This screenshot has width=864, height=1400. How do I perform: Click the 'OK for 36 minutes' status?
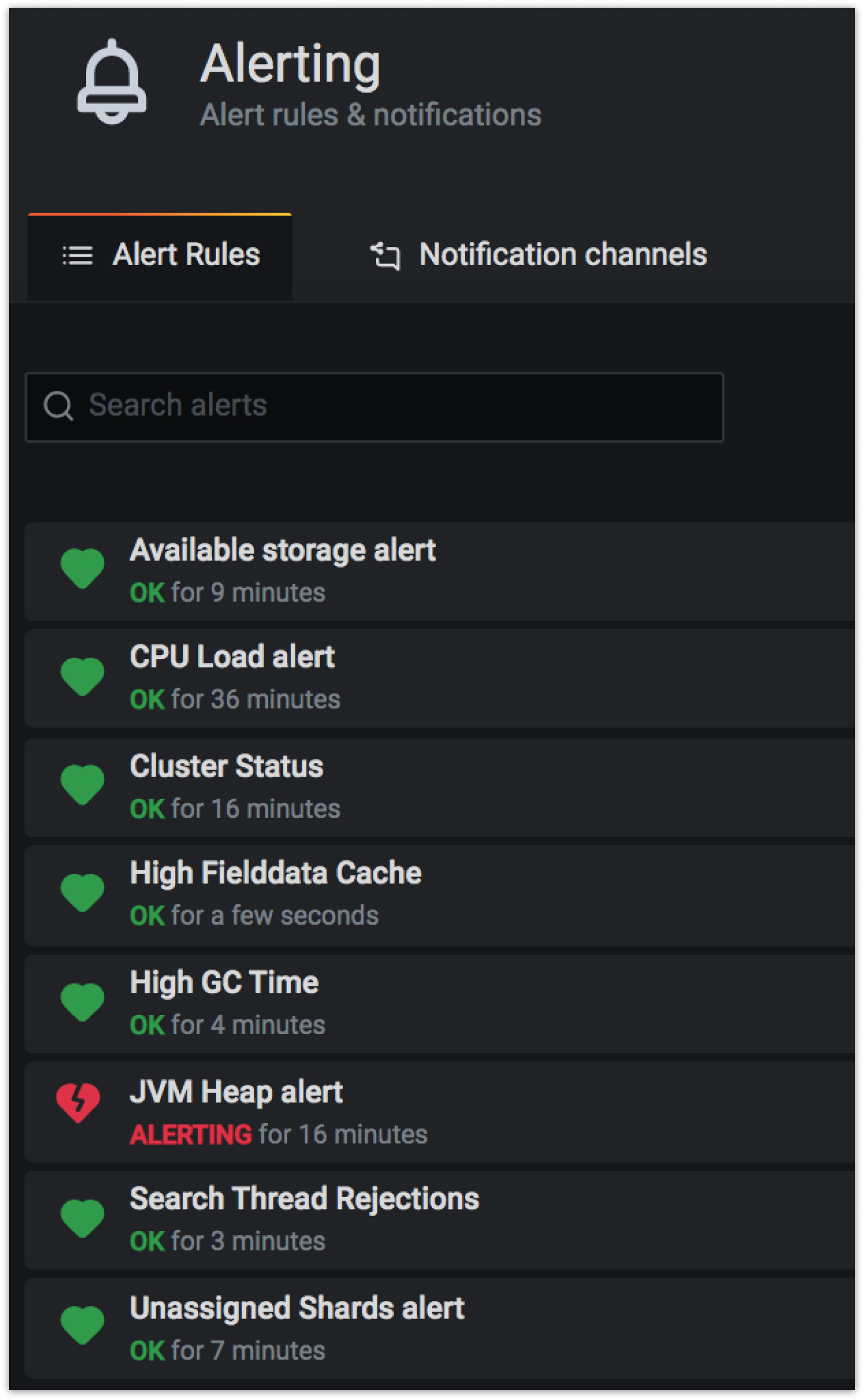point(235,700)
